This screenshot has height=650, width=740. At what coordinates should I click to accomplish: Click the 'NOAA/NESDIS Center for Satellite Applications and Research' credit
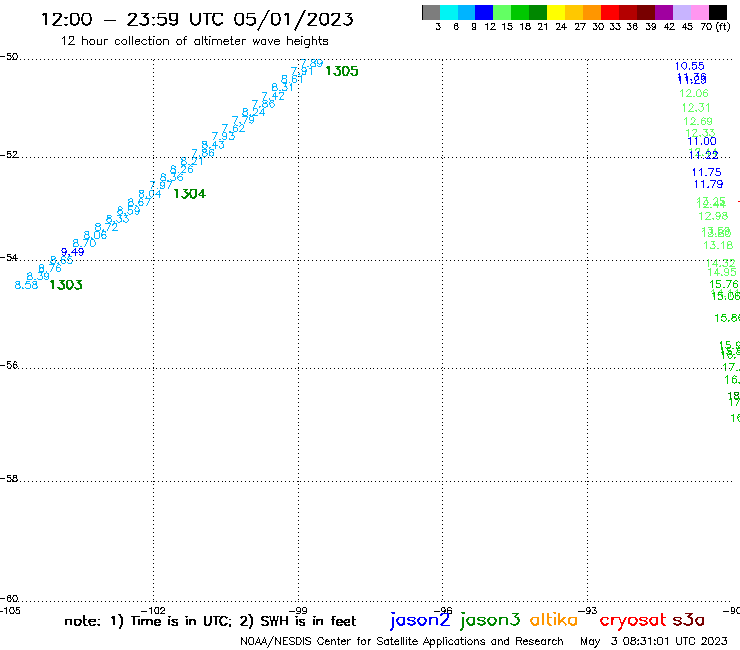coord(402,642)
